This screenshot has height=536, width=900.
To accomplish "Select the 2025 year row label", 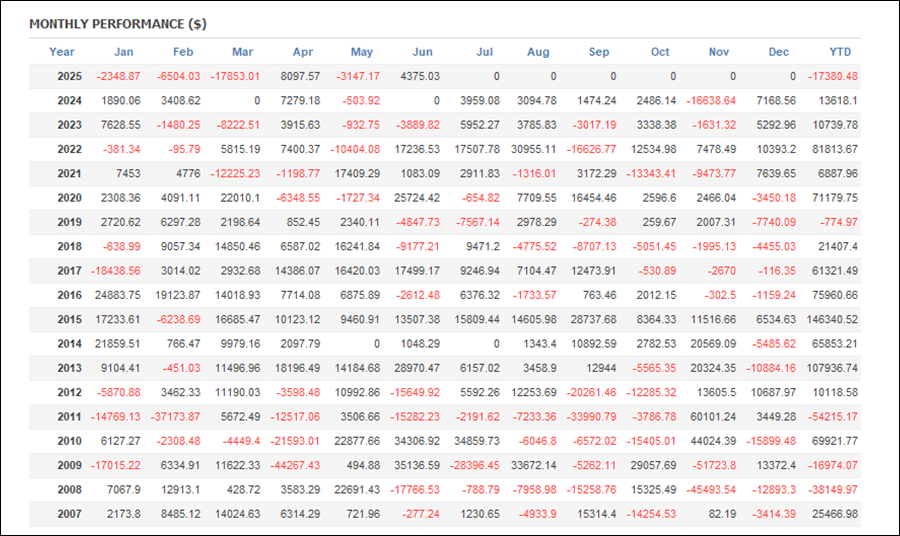I will pyautogui.click(x=69, y=76).
